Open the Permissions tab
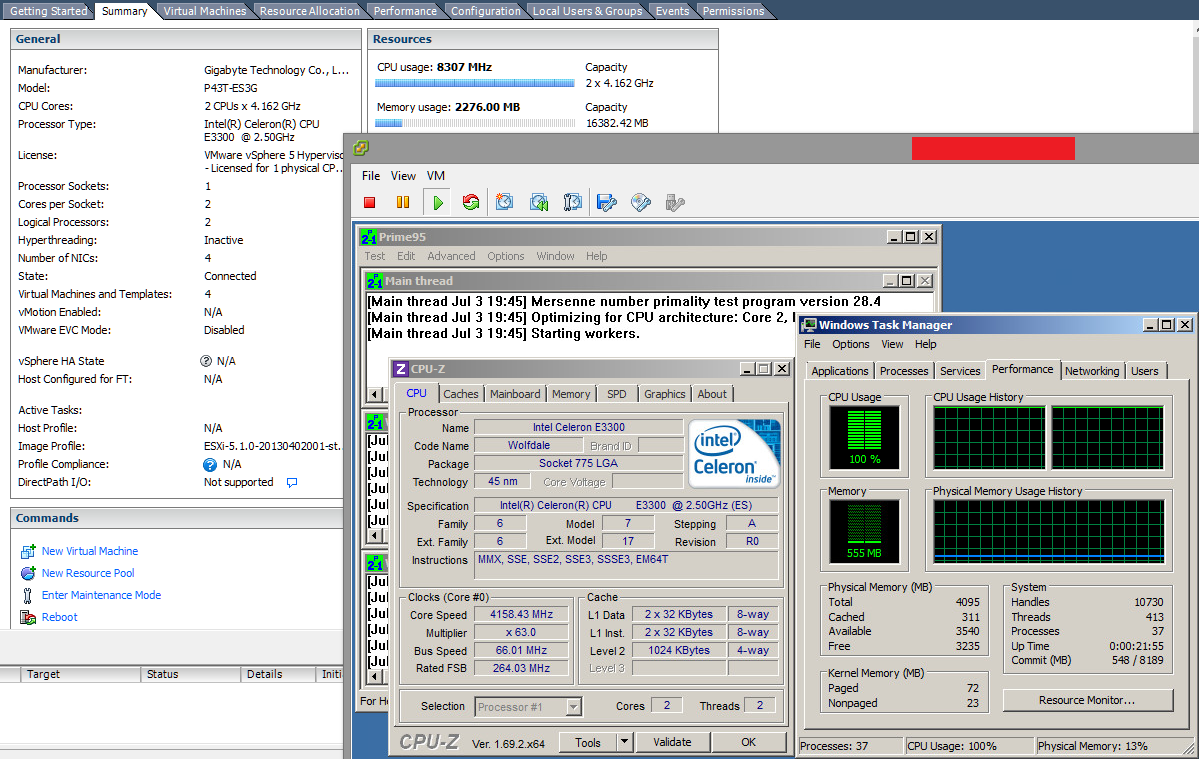 click(733, 11)
